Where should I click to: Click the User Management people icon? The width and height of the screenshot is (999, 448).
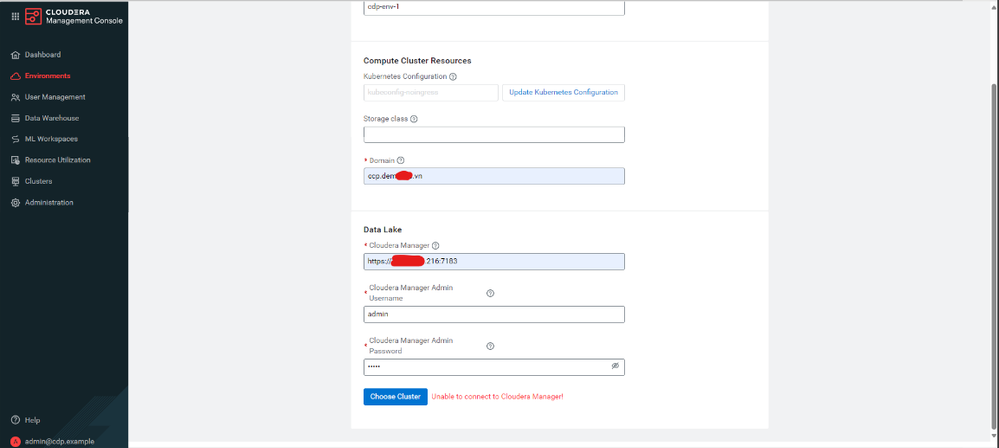(x=15, y=97)
